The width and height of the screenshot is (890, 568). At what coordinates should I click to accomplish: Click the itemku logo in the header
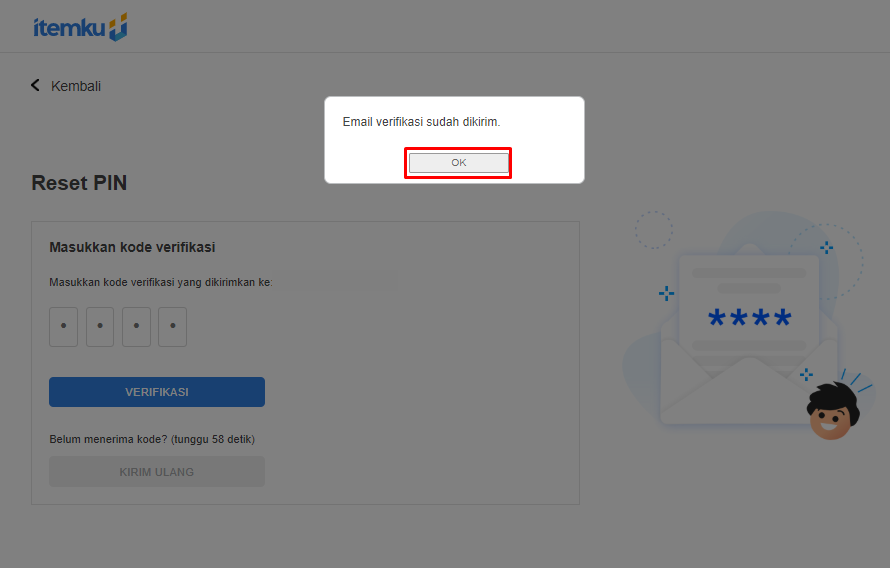click(x=80, y=27)
